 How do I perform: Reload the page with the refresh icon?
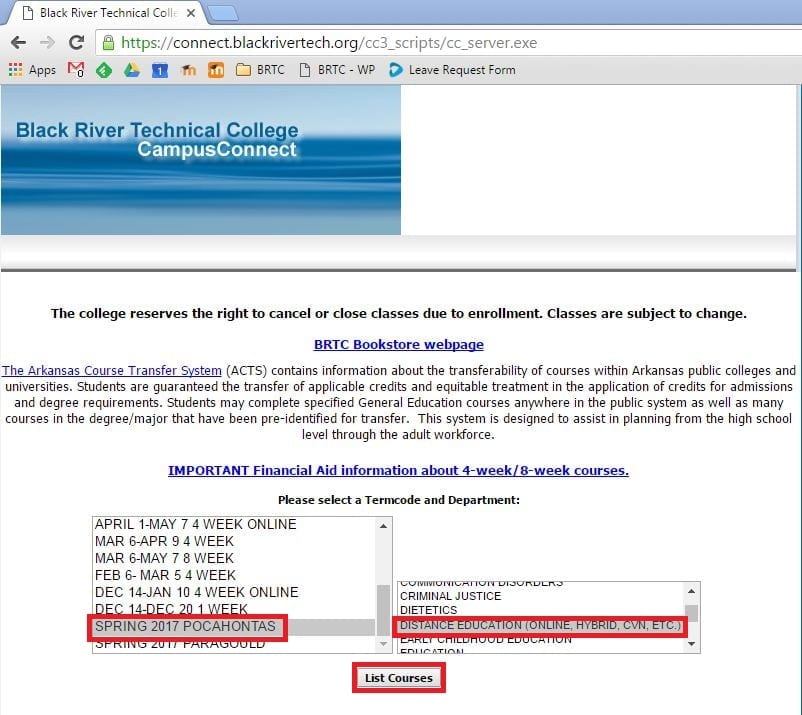[76, 42]
